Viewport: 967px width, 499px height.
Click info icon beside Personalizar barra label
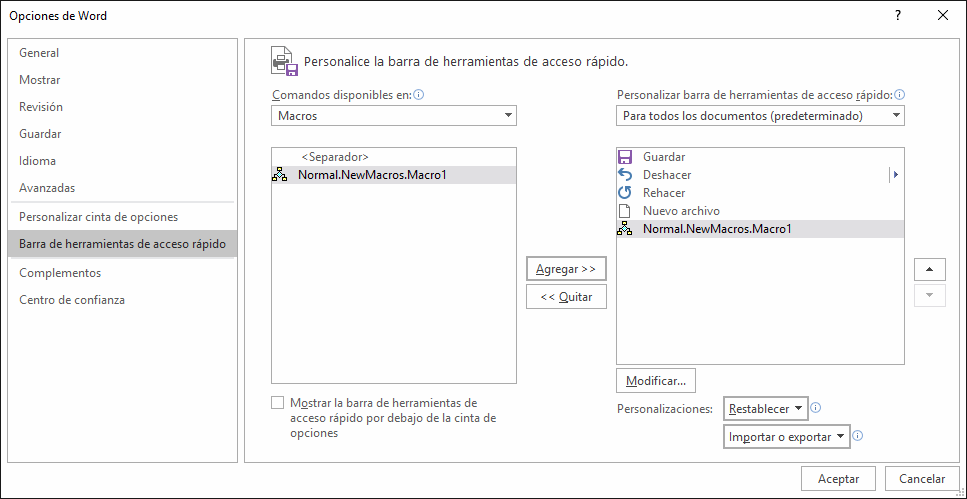point(899,96)
